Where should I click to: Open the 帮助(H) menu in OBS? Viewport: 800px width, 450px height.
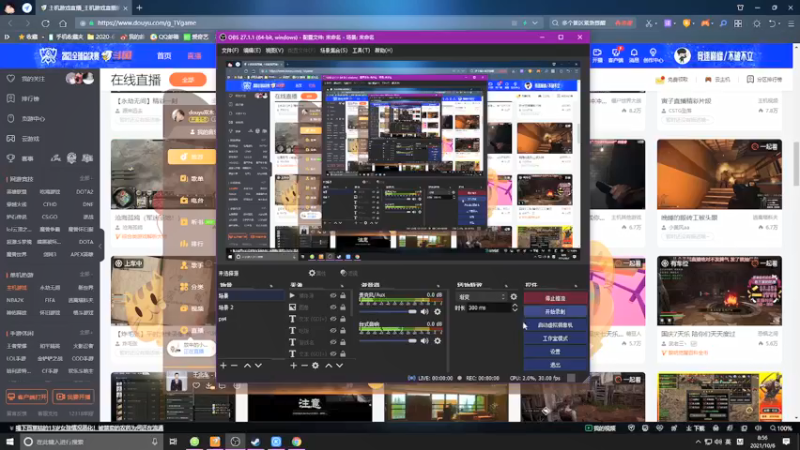384,51
